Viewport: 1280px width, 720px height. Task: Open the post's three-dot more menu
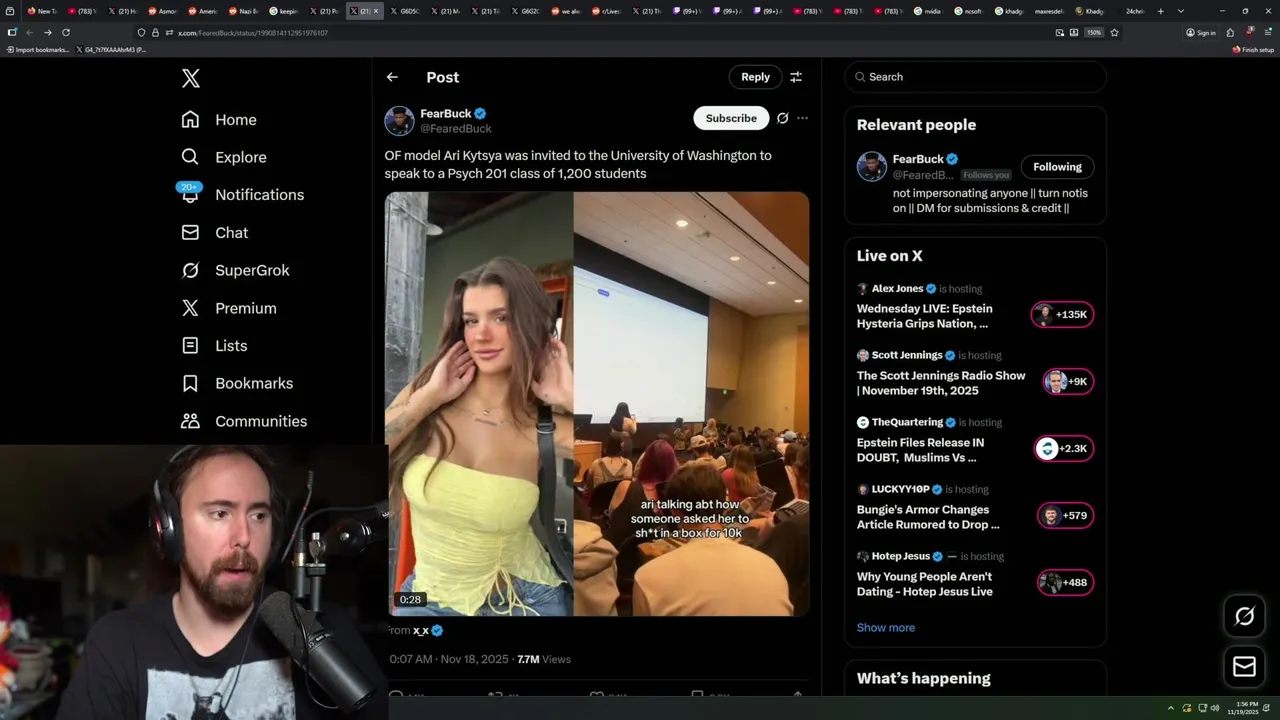click(x=802, y=118)
